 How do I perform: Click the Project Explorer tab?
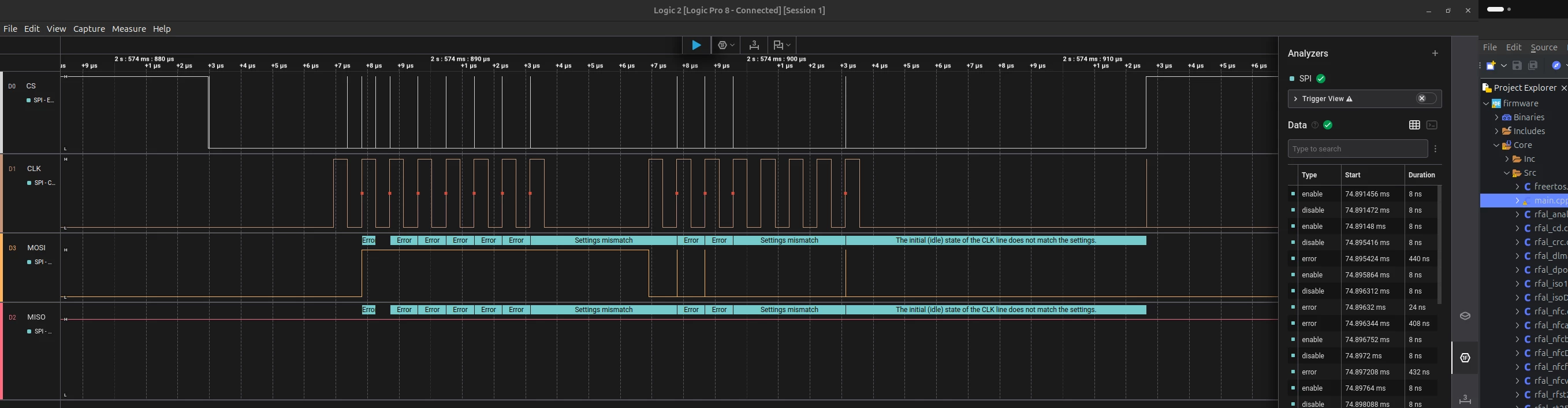pos(1525,88)
